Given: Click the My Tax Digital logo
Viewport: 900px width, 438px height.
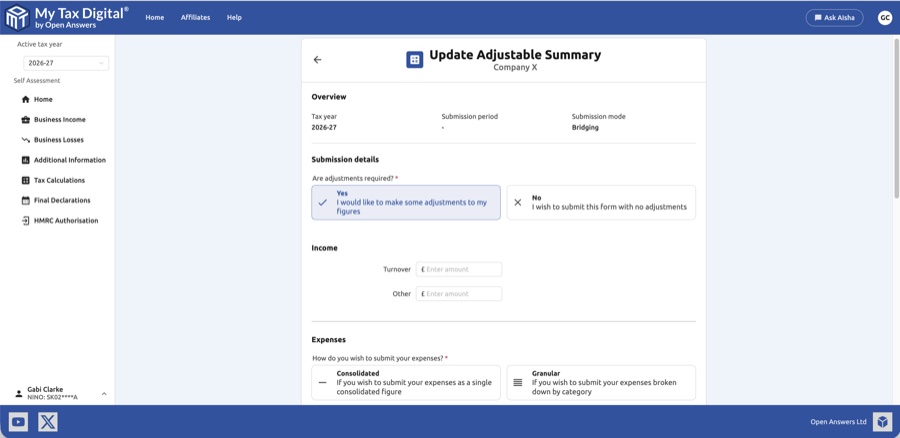Looking at the screenshot, I should (x=67, y=17).
